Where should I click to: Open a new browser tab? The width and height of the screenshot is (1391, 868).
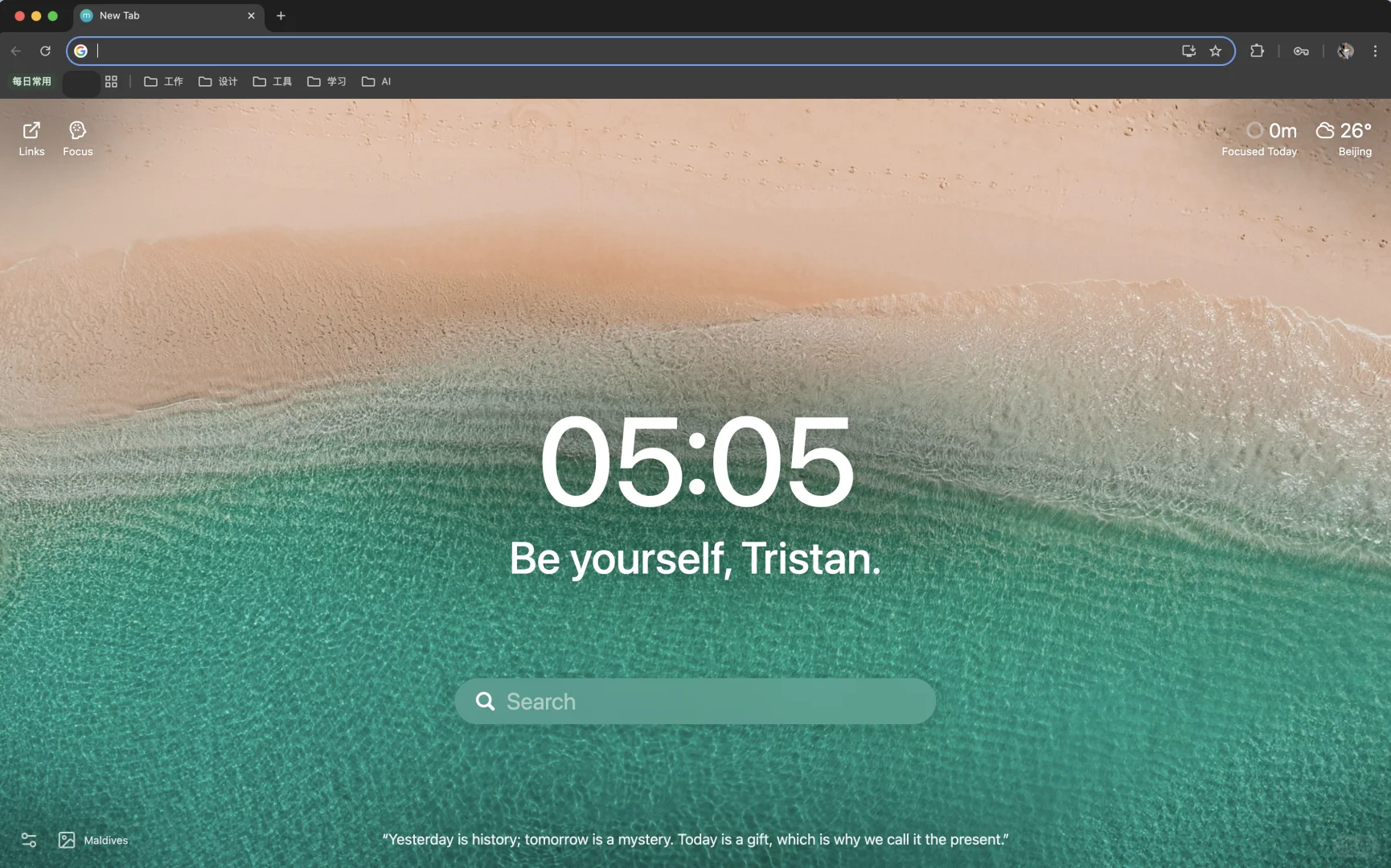click(x=281, y=15)
